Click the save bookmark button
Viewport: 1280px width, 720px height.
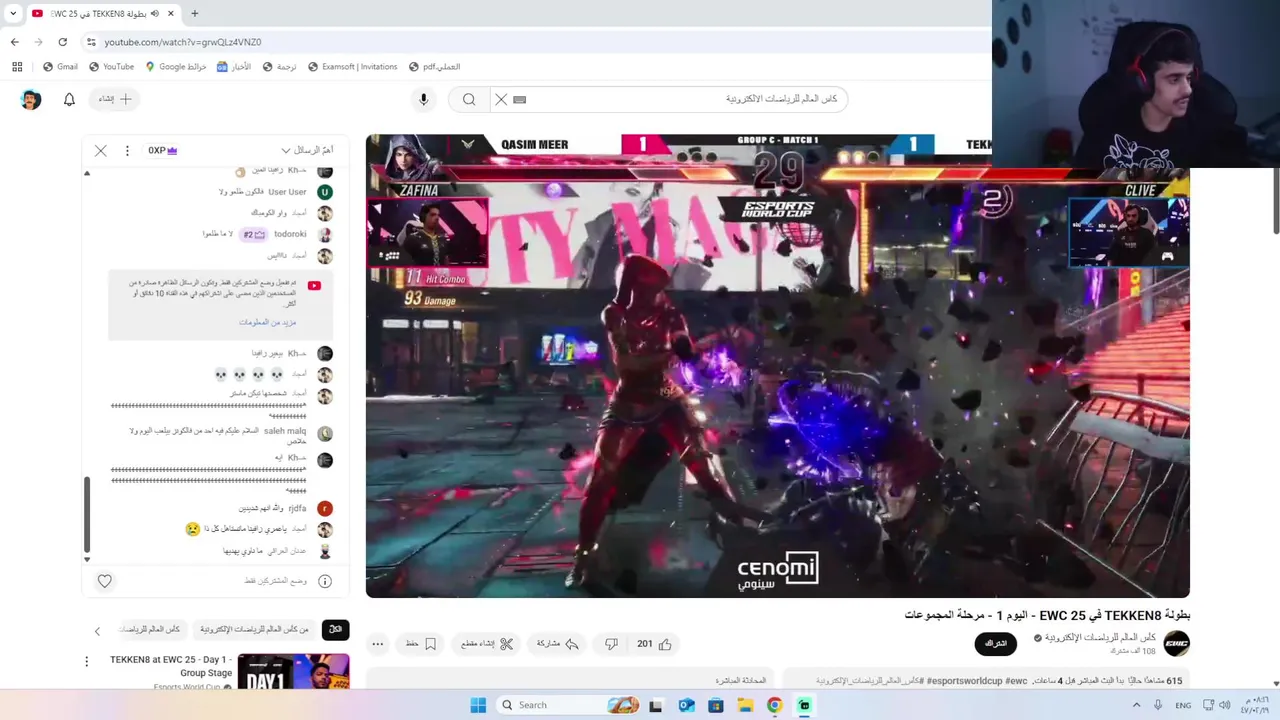(x=421, y=644)
